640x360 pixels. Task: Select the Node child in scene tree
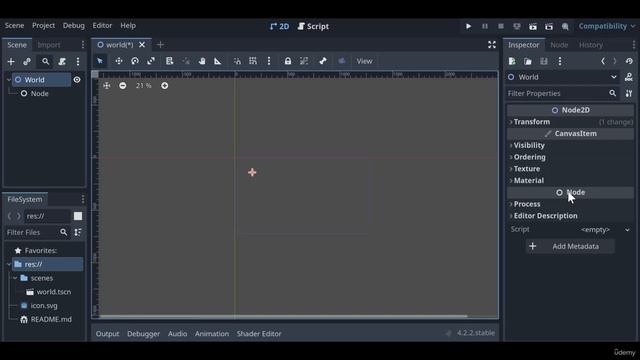[40, 93]
